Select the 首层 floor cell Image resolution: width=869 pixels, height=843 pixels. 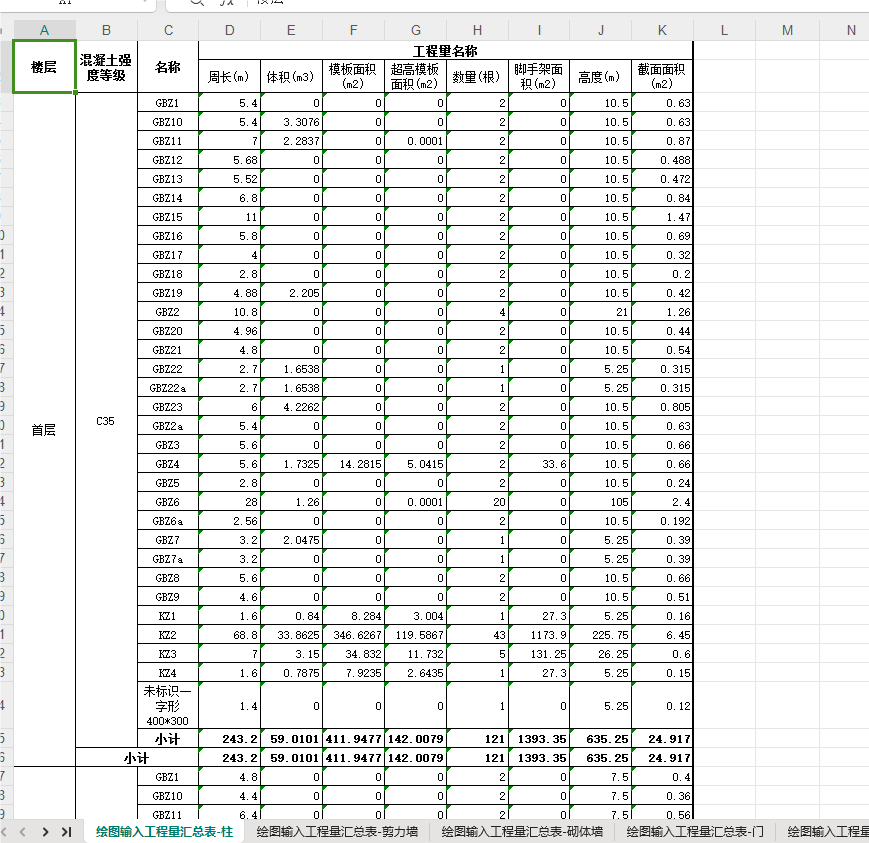point(44,430)
